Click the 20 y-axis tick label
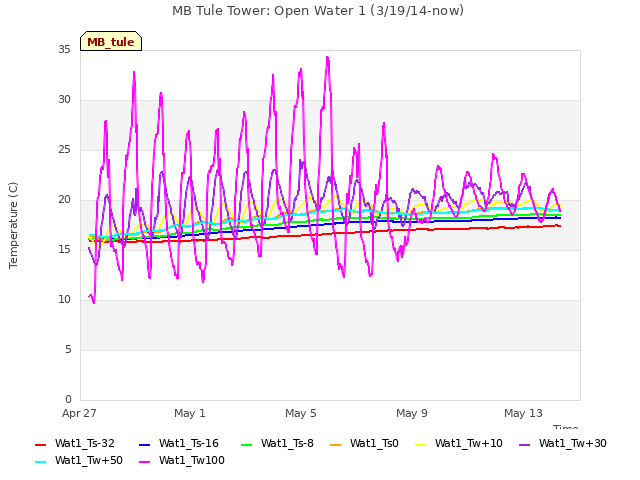 click(x=64, y=200)
